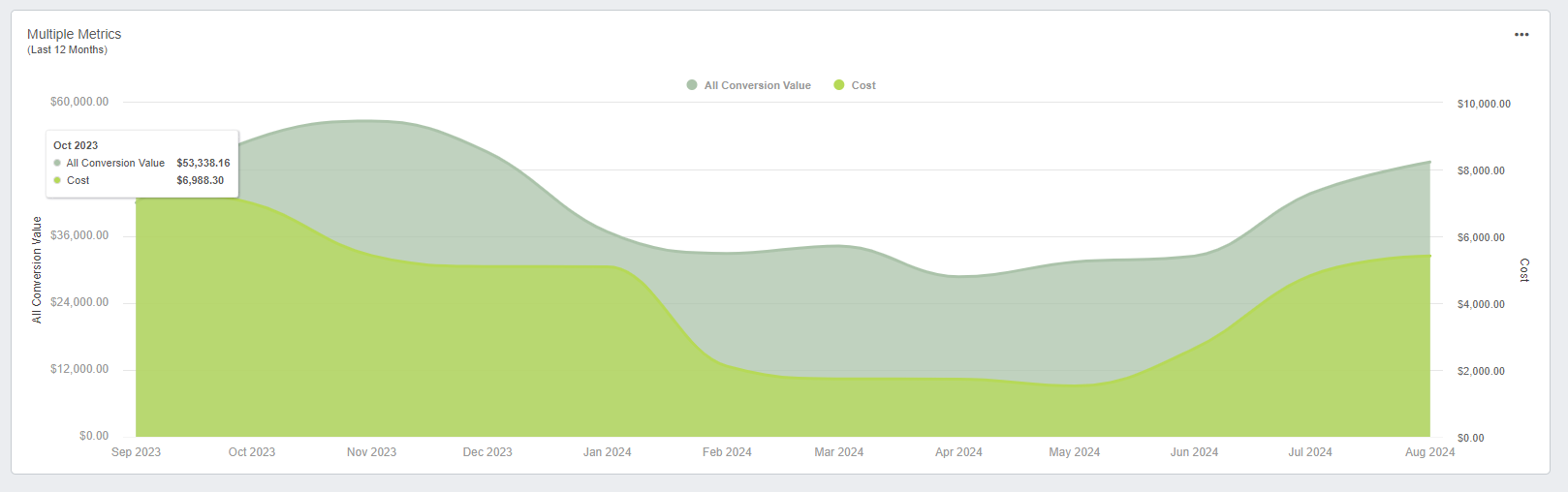The height and width of the screenshot is (492, 1568).
Task: Toggle the All Conversion Value legend entry
Action: pos(748,85)
